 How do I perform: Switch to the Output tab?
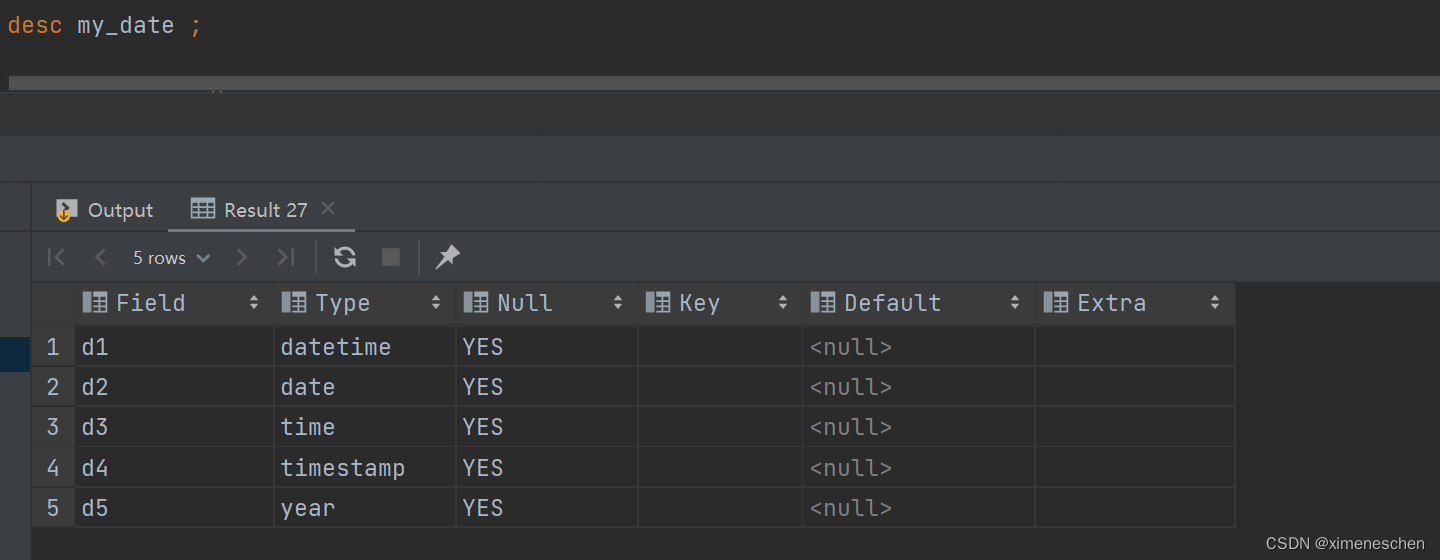(105, 210)
